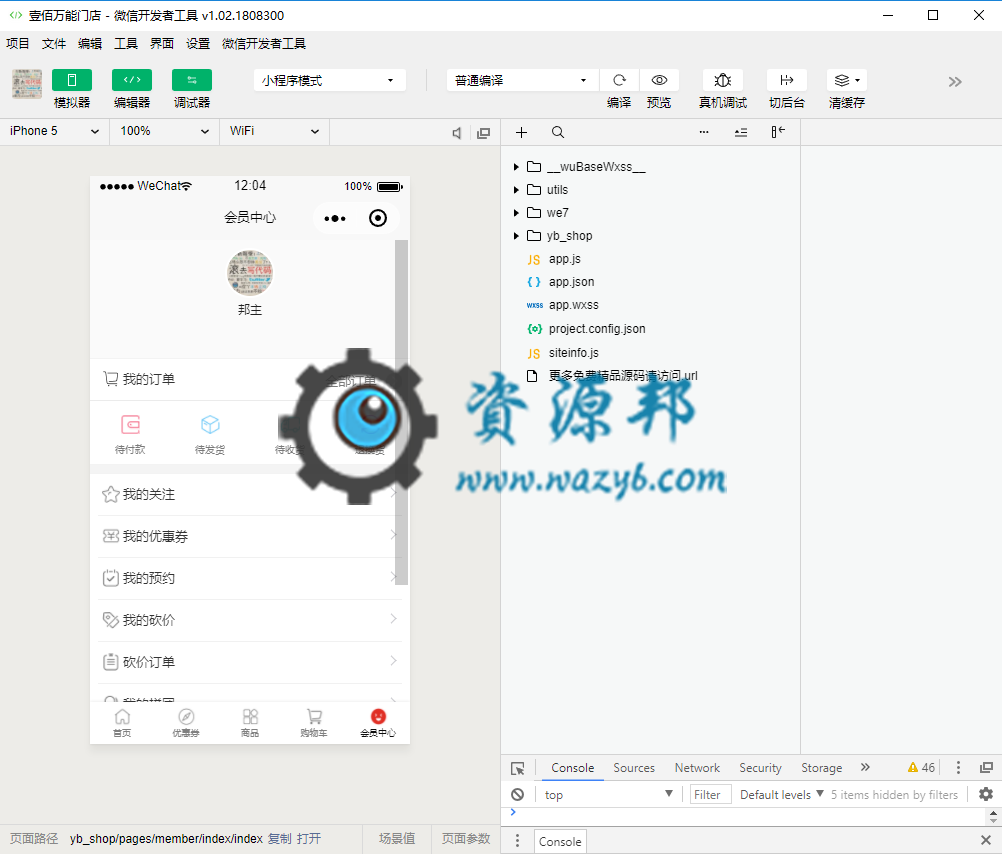Open the 界面 menu

[162, 43]
